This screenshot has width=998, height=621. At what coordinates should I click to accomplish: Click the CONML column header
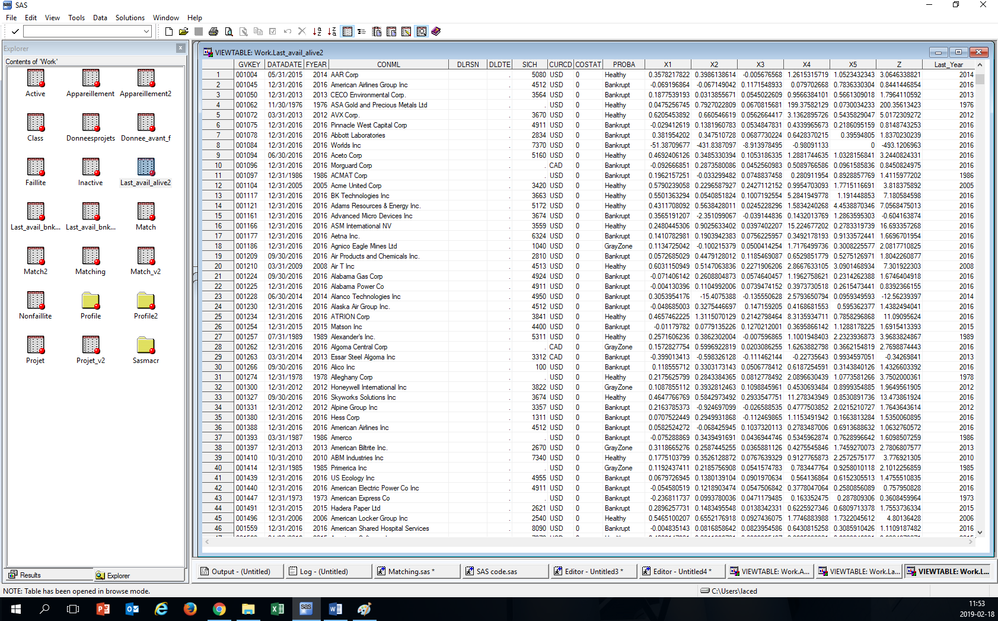[x=388, y=64]
